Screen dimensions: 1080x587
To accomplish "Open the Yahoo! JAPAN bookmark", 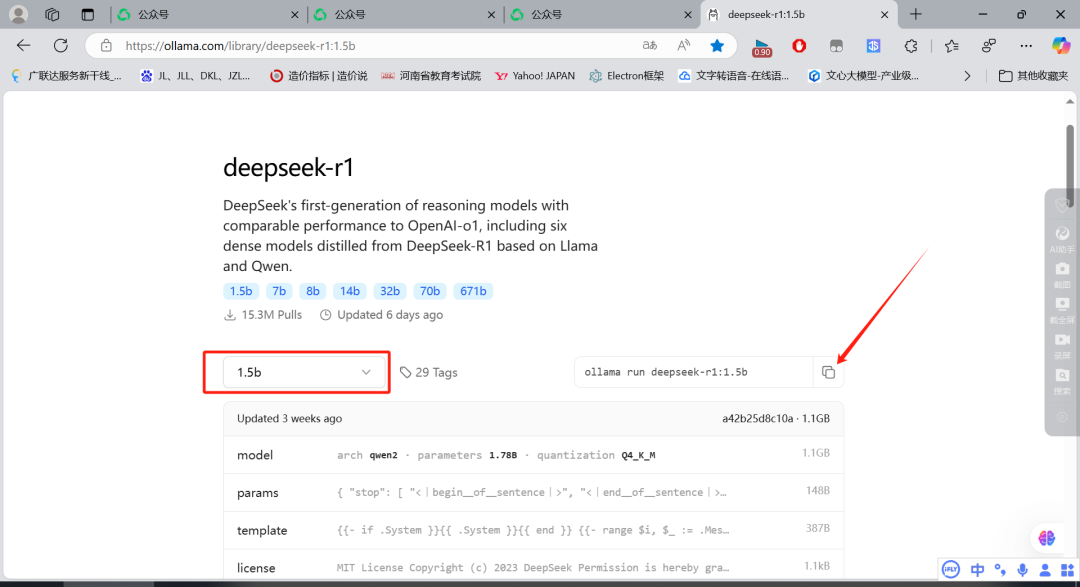I will click(534, 76).
